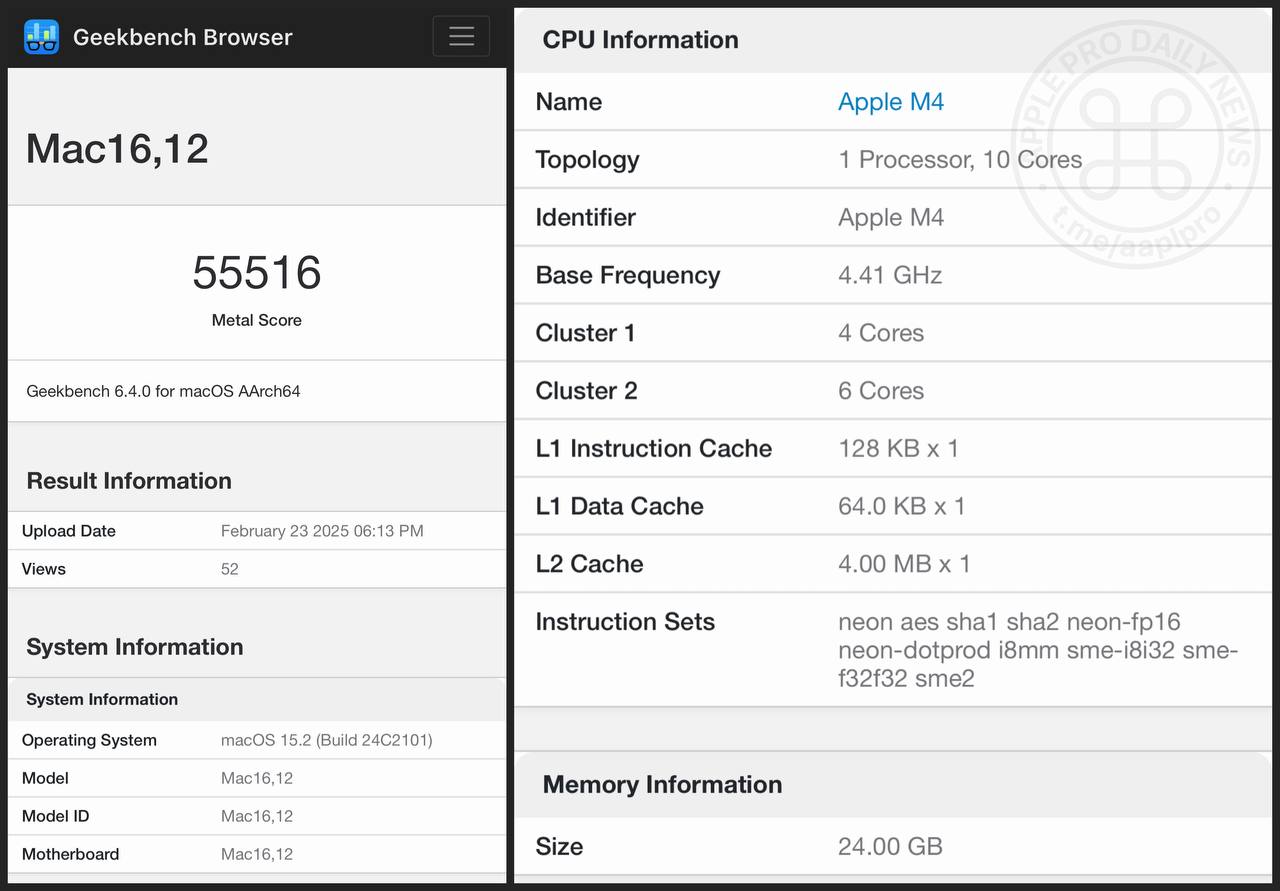Click 1 Processor, 10 Cores value
This screenshot has height=891, width=1280.
coord(960,160)
